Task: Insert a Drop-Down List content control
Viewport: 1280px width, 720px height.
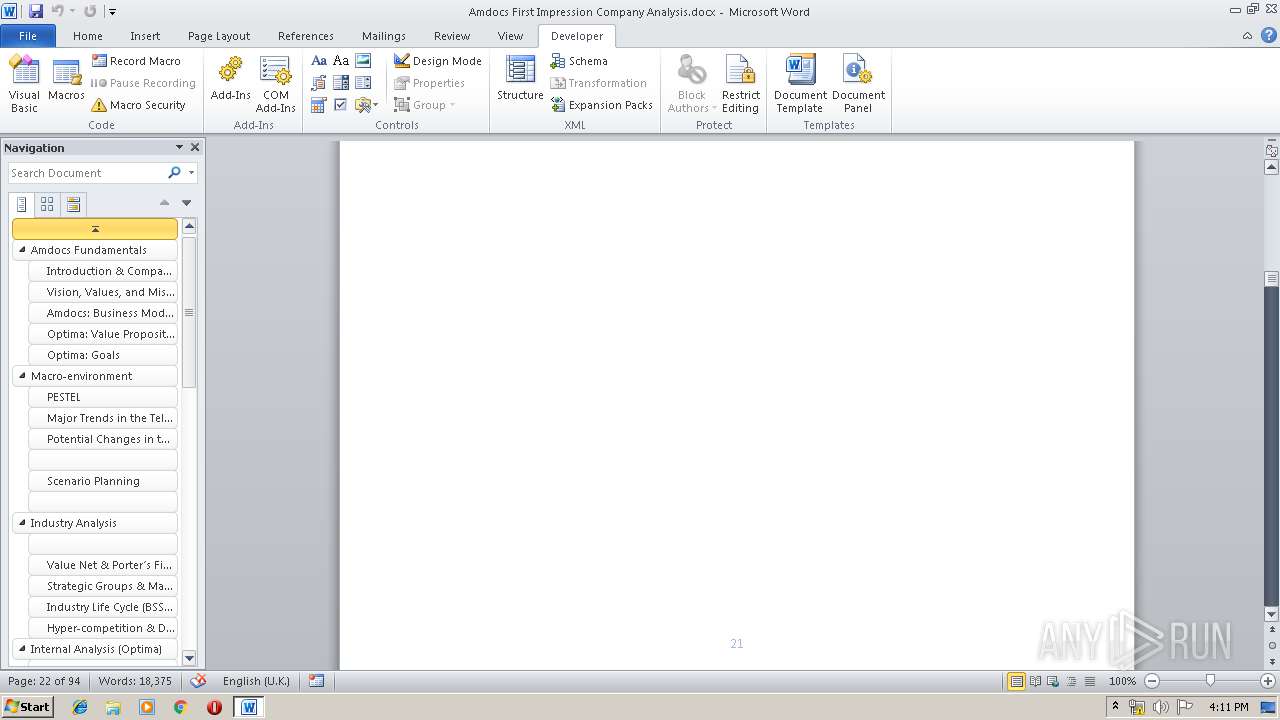Action: 363,83
